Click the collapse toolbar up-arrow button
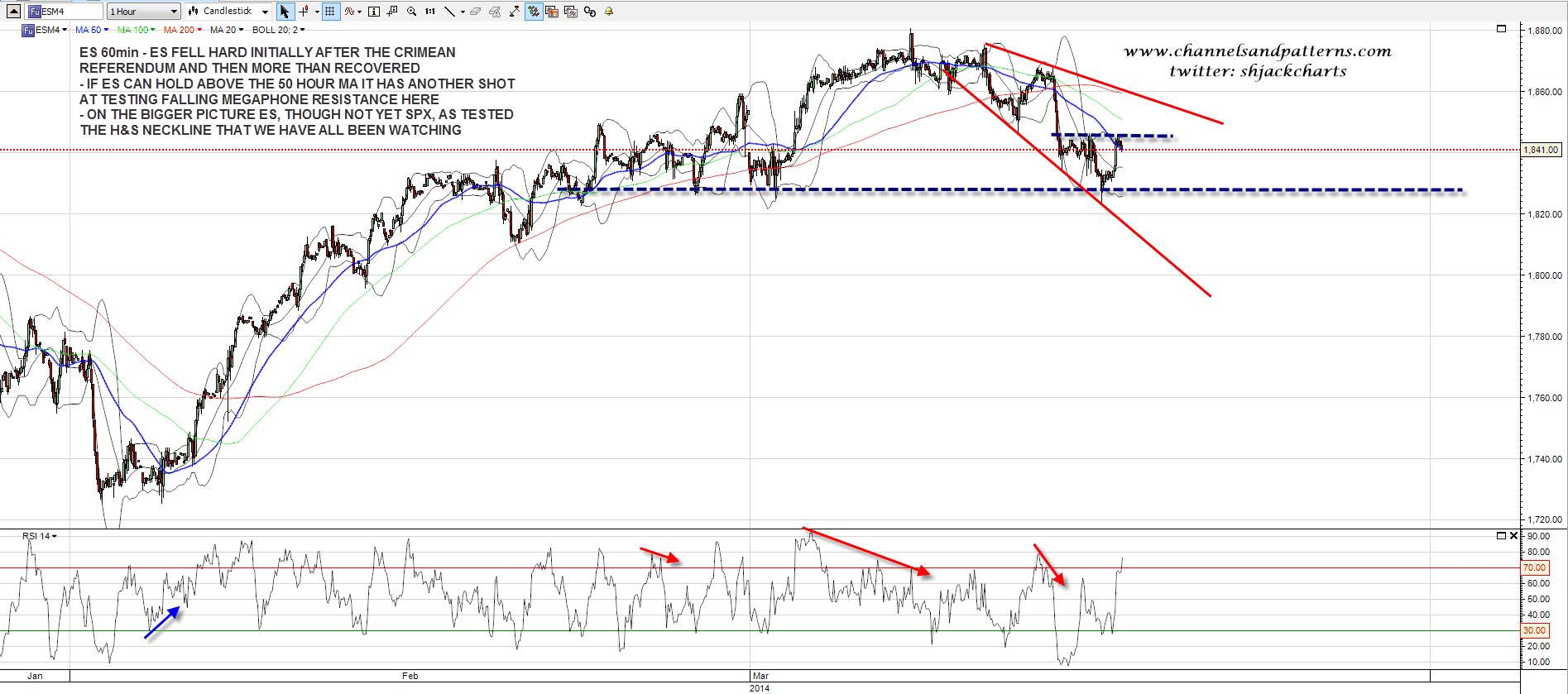The height and width of the screenshot is (694, 1568). pyautogui.click(x=13, y=12)
